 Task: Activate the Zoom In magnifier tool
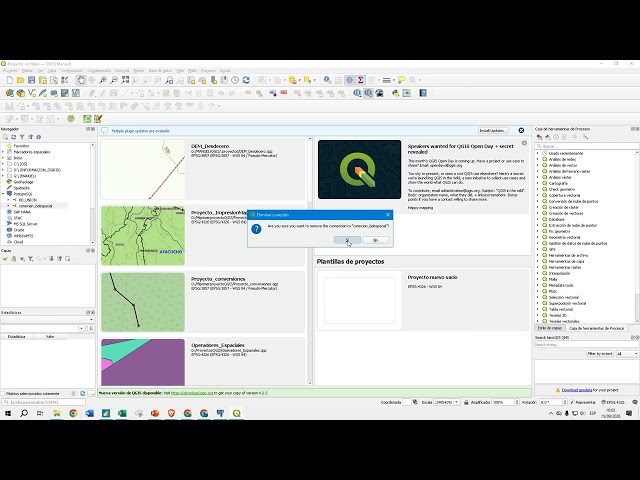click(103, 80)
